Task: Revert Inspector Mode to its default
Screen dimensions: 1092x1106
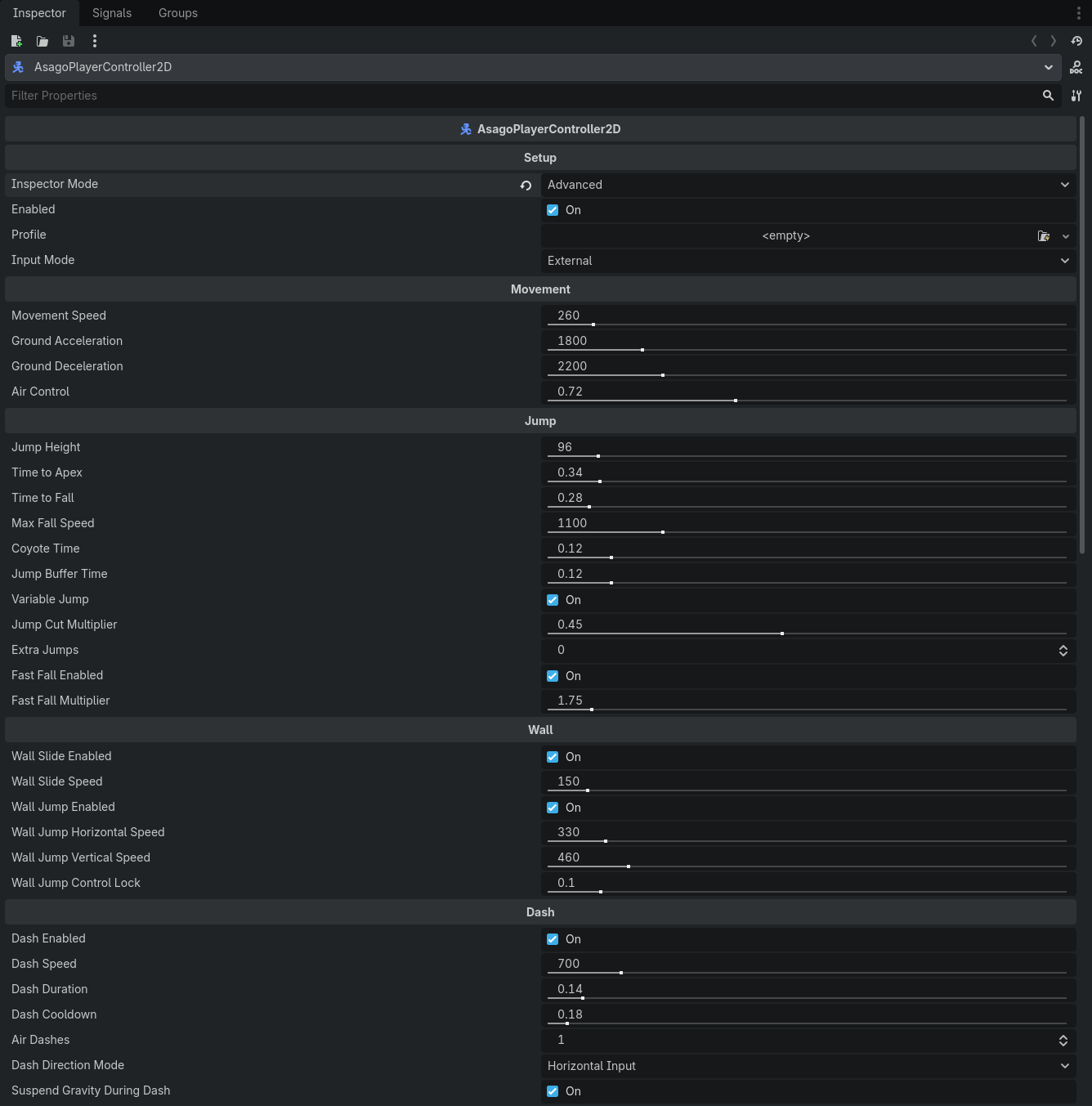Action: point(526,186)
